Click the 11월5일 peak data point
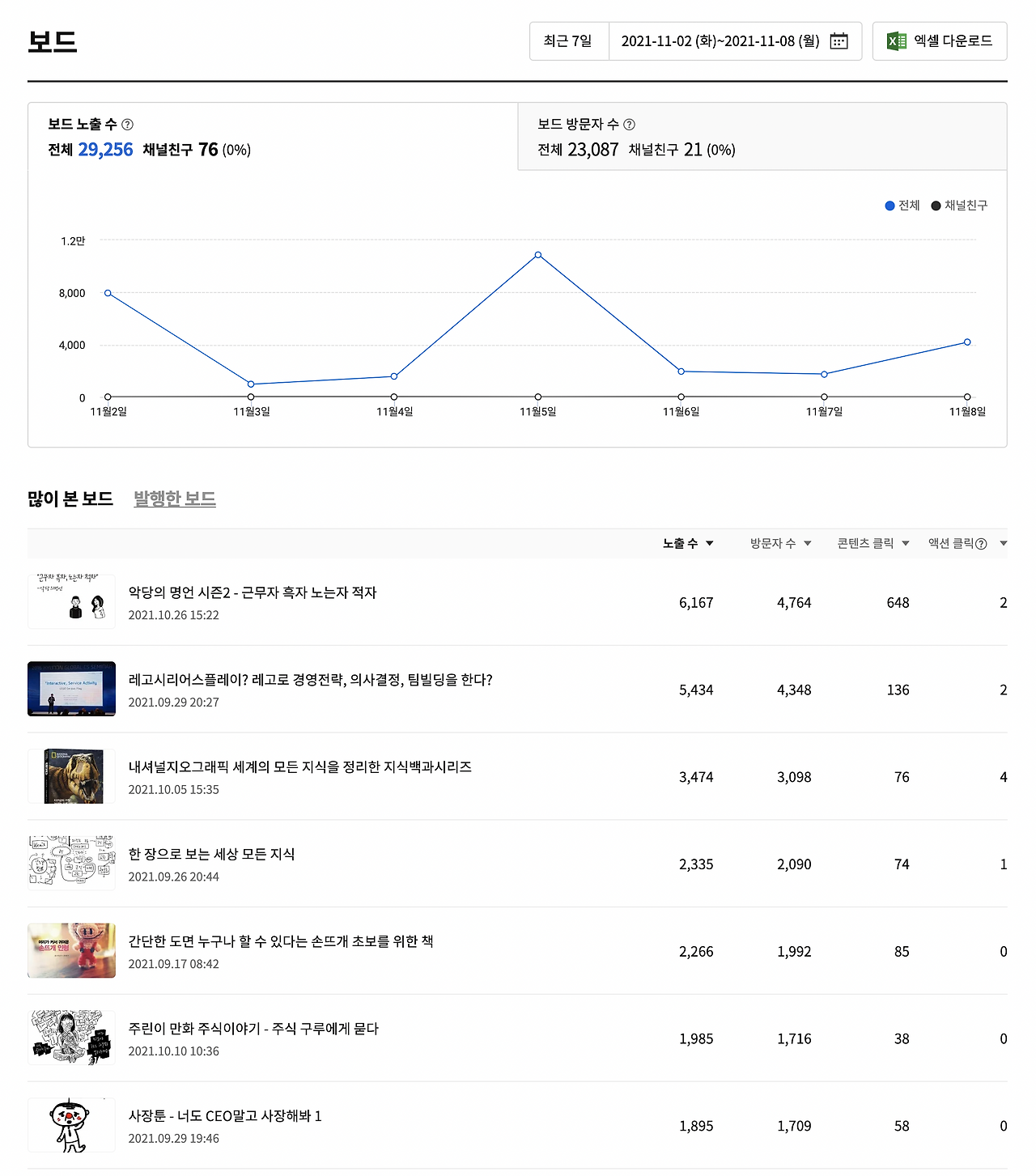 (537, 255)
